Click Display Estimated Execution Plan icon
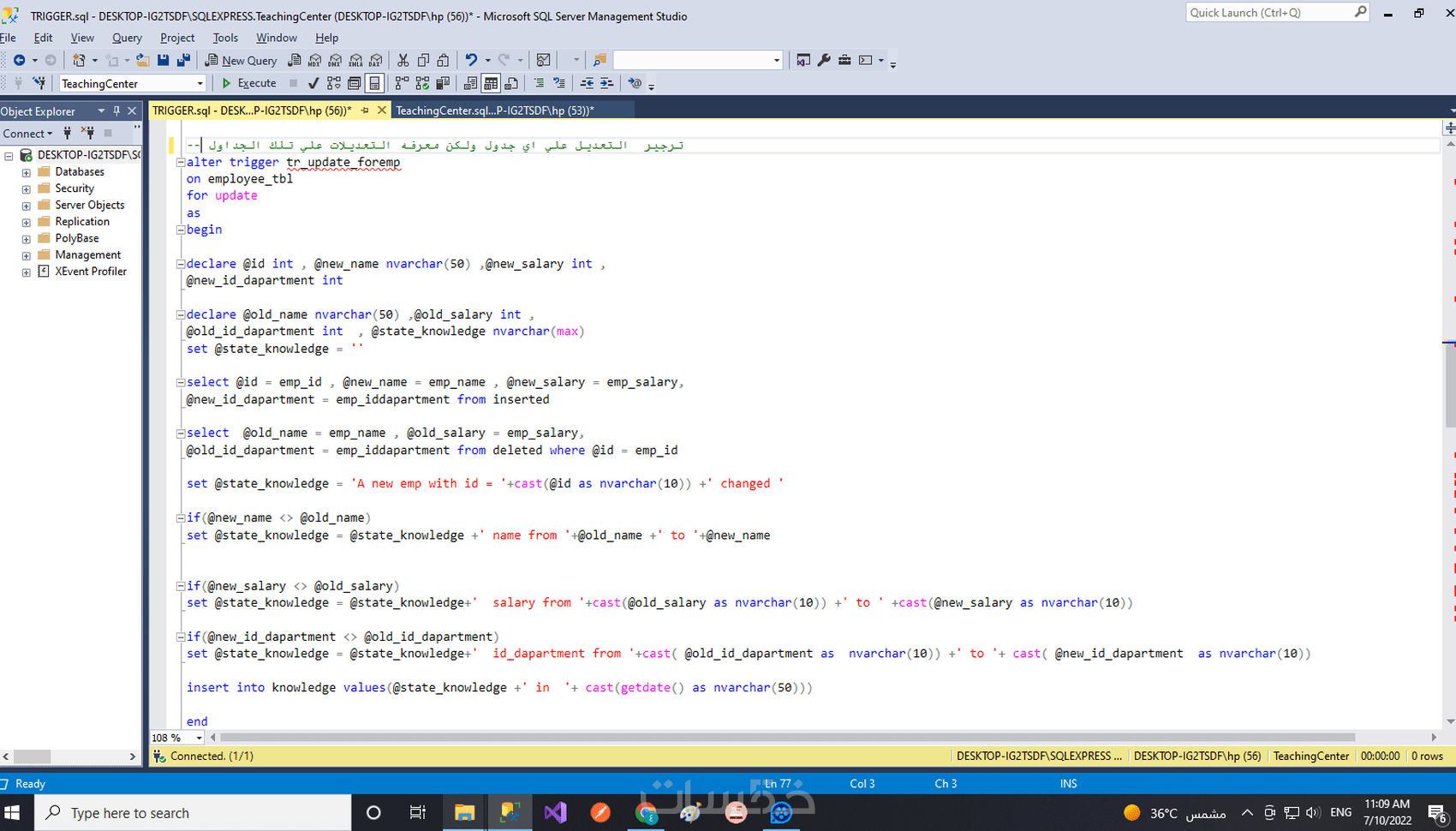The width and height of the screenshot is (1456, 831). tap(334, 83)
